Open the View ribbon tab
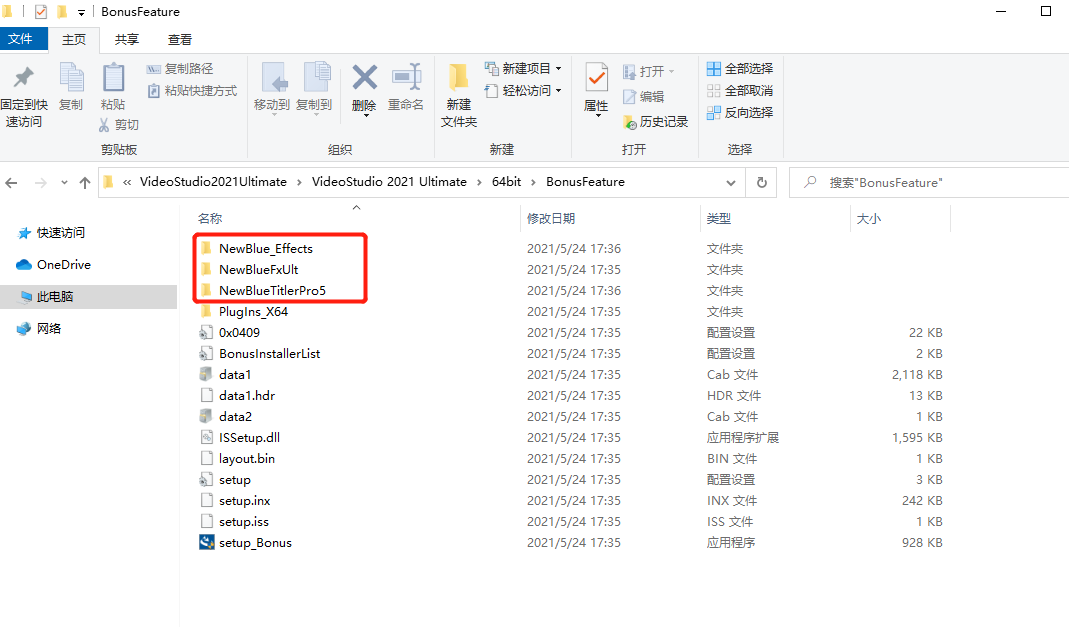Screen dimensions: 1069x627 pyautogui.click(x=180, y=40)
